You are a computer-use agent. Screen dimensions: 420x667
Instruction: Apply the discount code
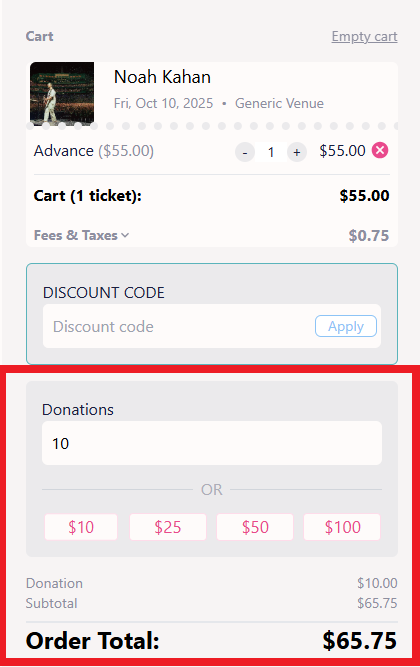pyautogui.click(x=346, y=326)
